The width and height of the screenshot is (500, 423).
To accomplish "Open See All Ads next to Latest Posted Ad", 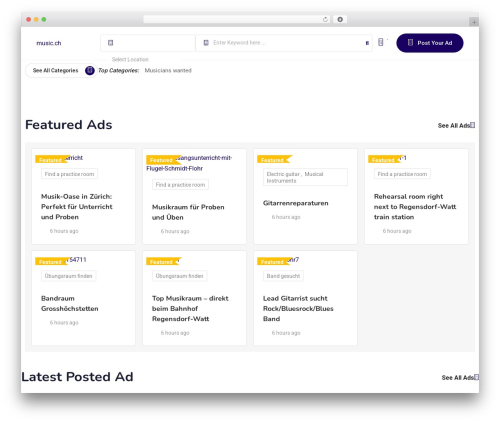I will (460, 377).
